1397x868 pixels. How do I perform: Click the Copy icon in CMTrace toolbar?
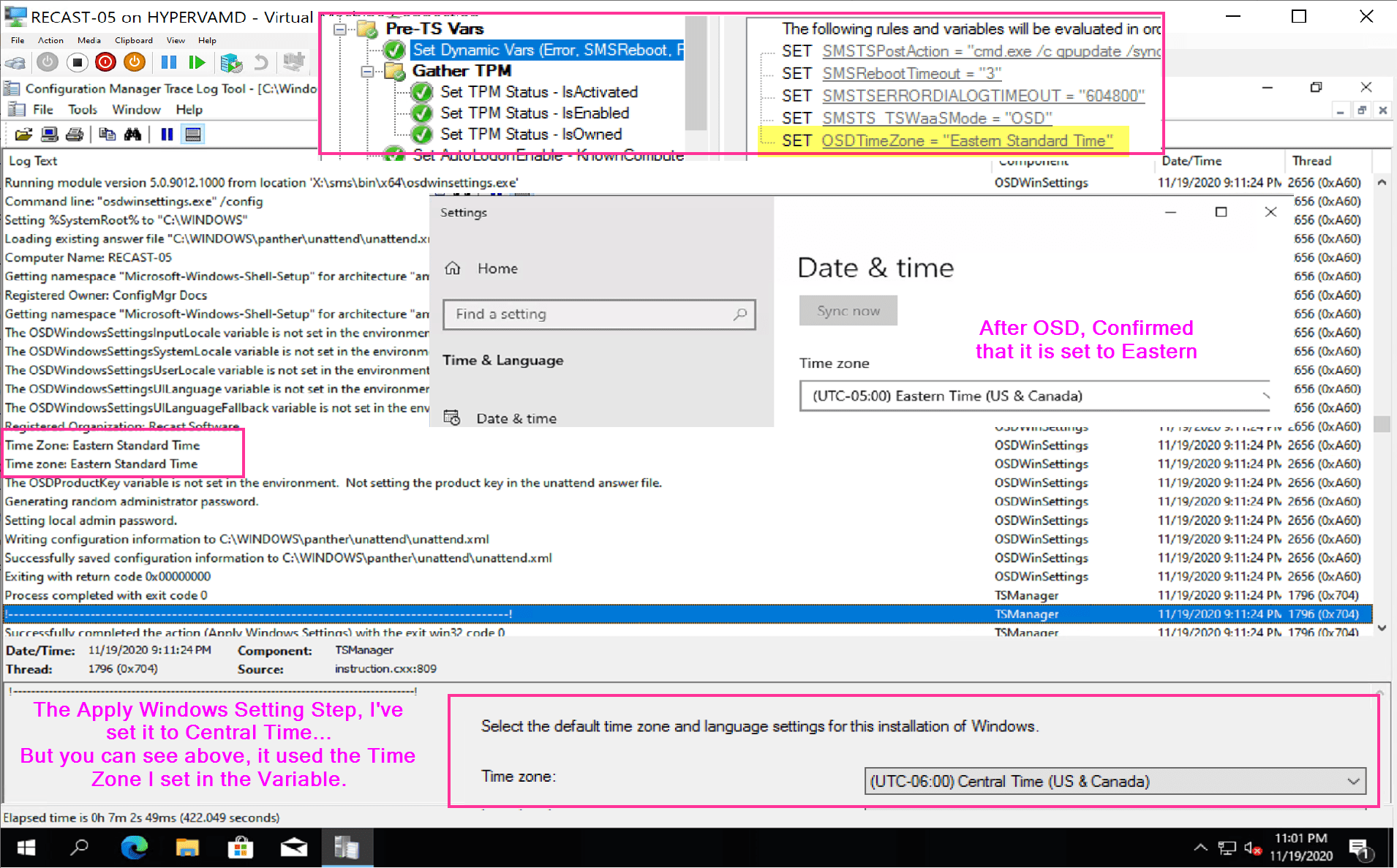coord(108,136)
